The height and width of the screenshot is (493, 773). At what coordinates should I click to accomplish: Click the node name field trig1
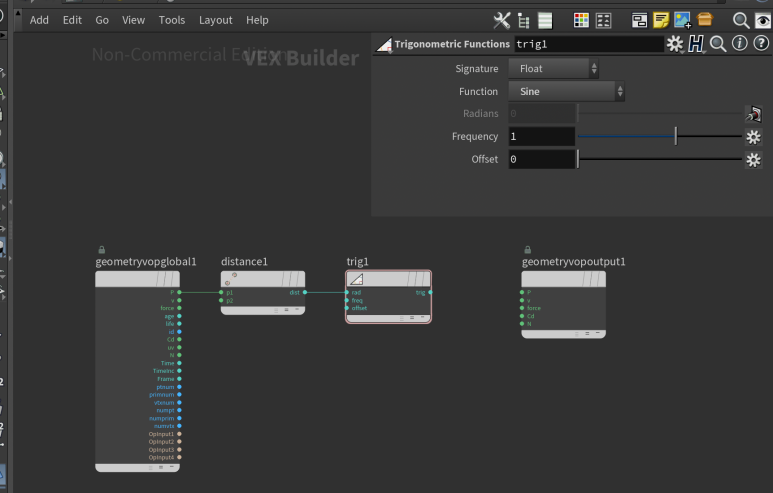589,44
